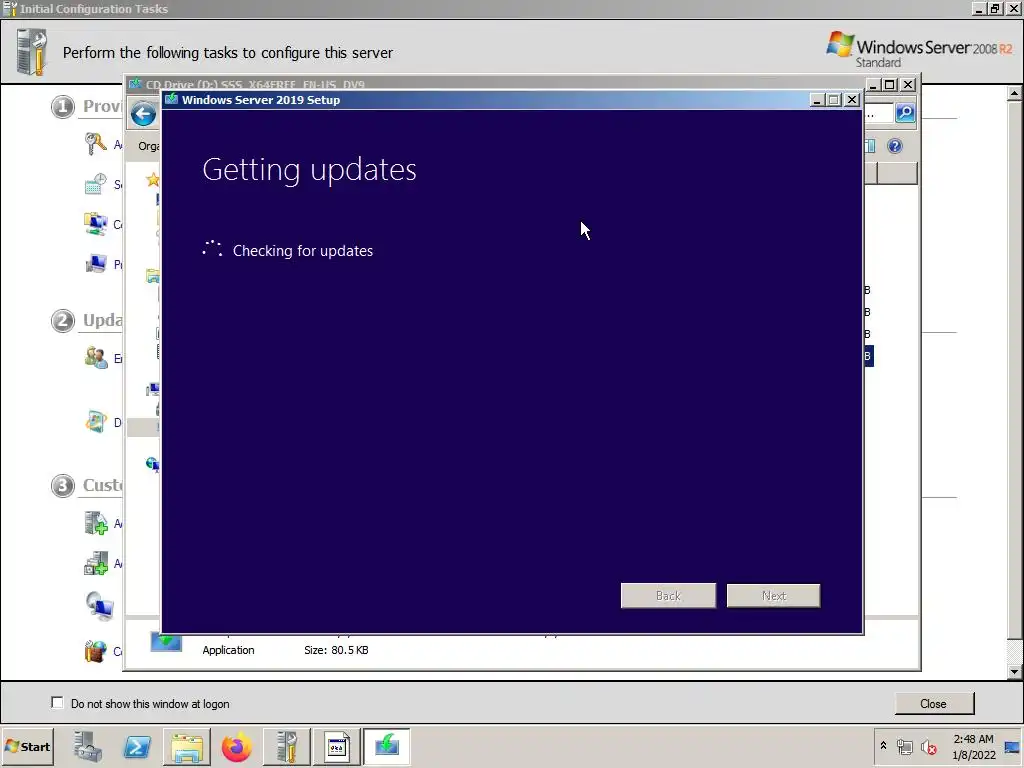Open Explorer help question mark icon
The height and width of the screenshot is (768, 1024).
click(895, 146)
